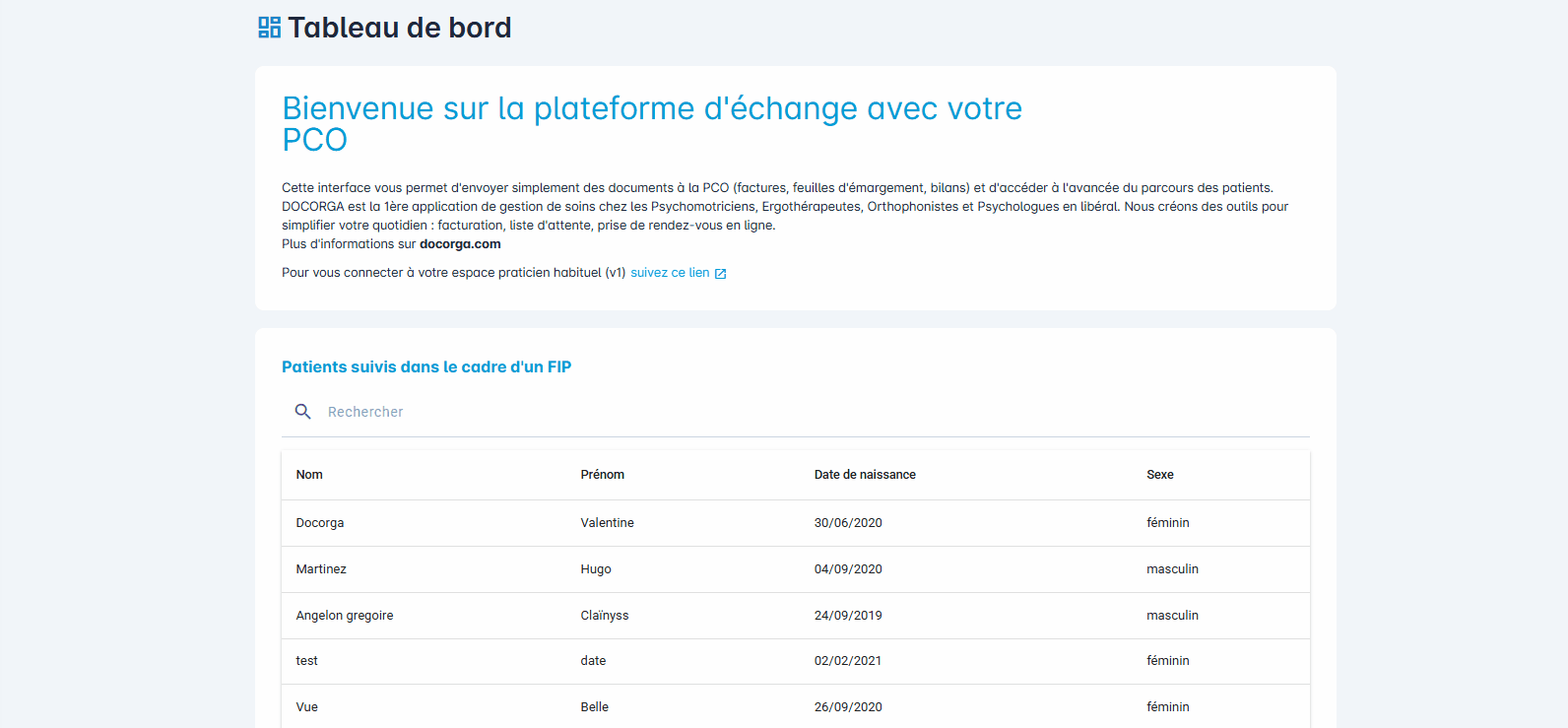Click Patients suivis dans le cadre d'un FIP heading

coord(426,366)
